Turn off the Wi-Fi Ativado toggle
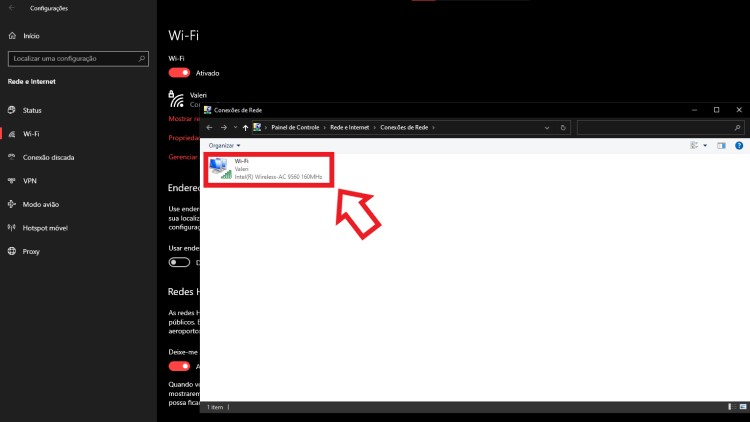 point(179,73)
